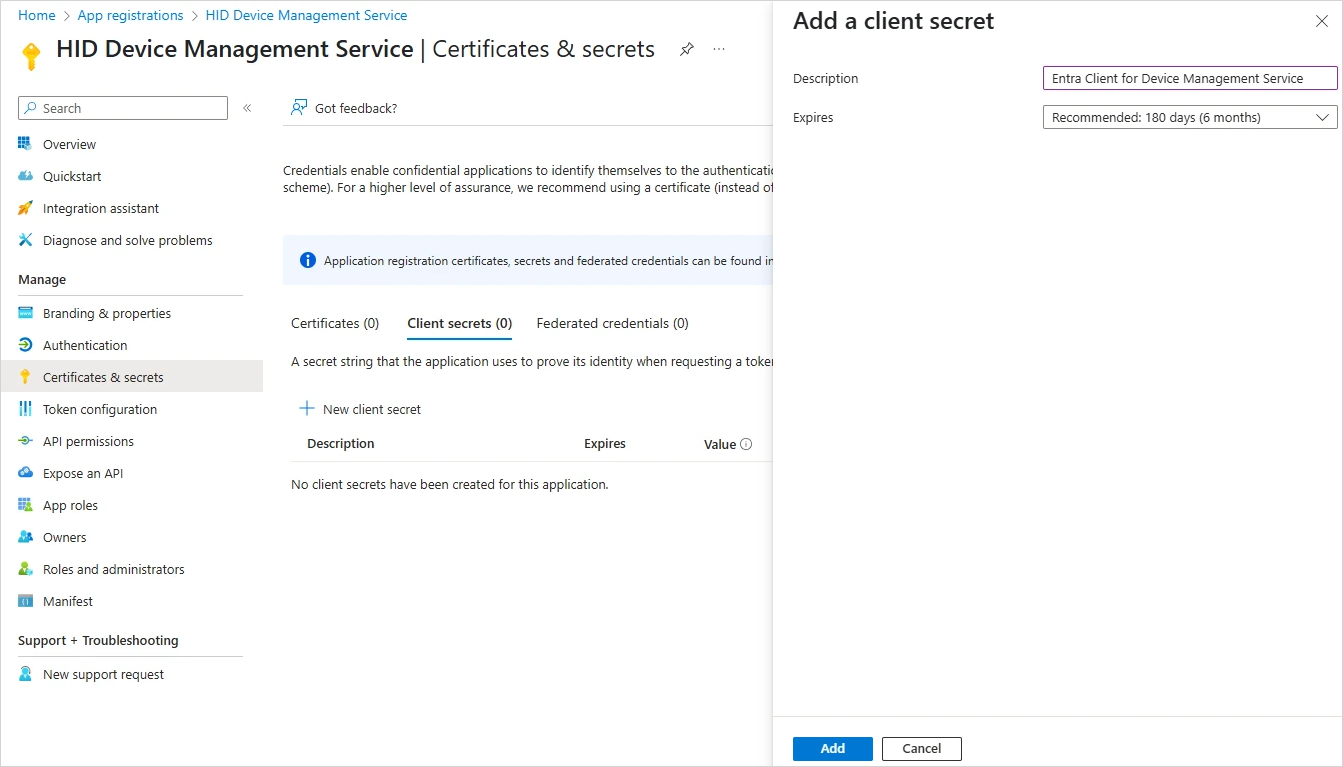The image size is (1343, 767).
Task: Switch to the Certificates (0) tab
Action: pos(335,323)
